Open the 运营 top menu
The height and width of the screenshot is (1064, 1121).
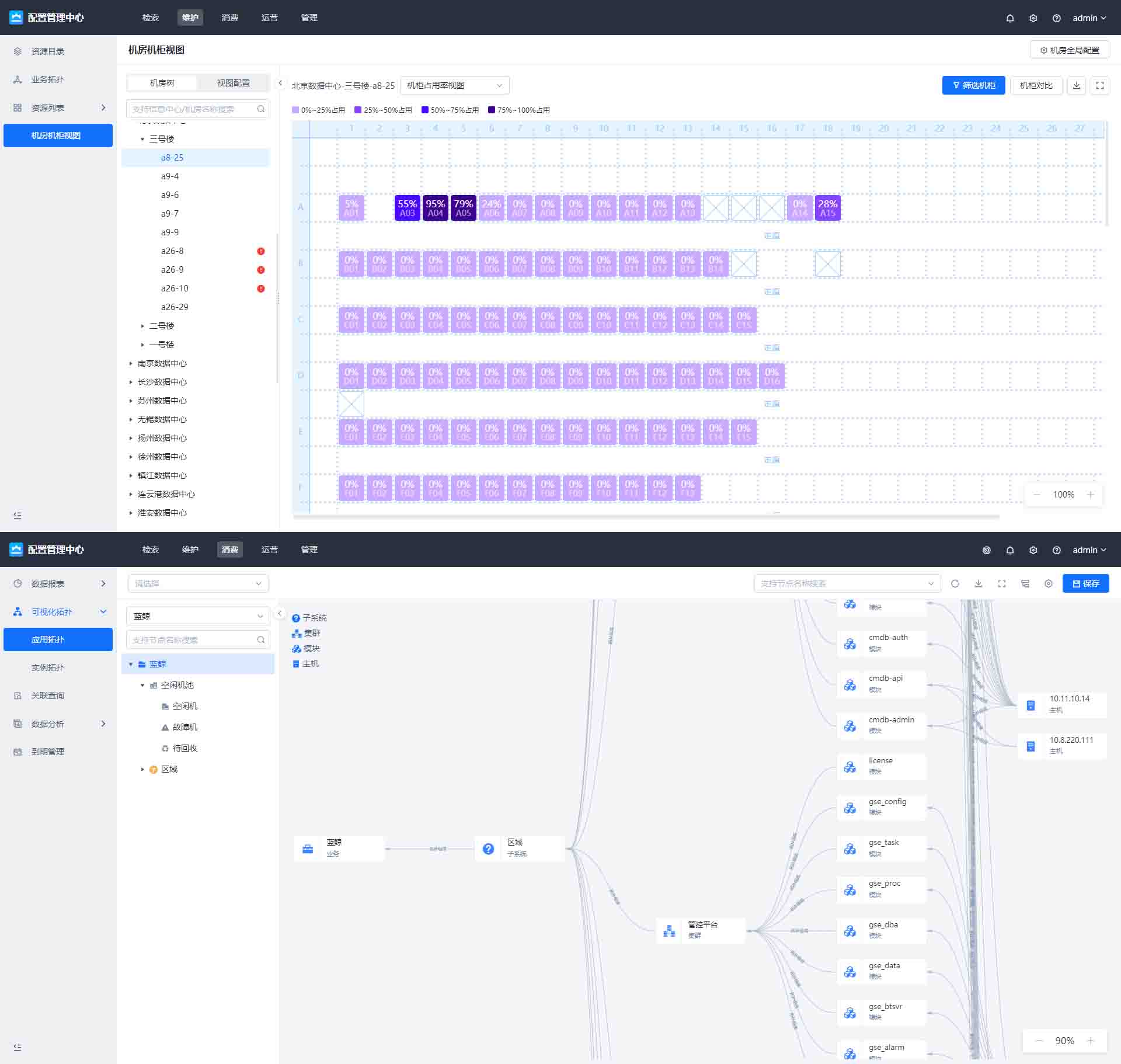[x=269, y=18]
